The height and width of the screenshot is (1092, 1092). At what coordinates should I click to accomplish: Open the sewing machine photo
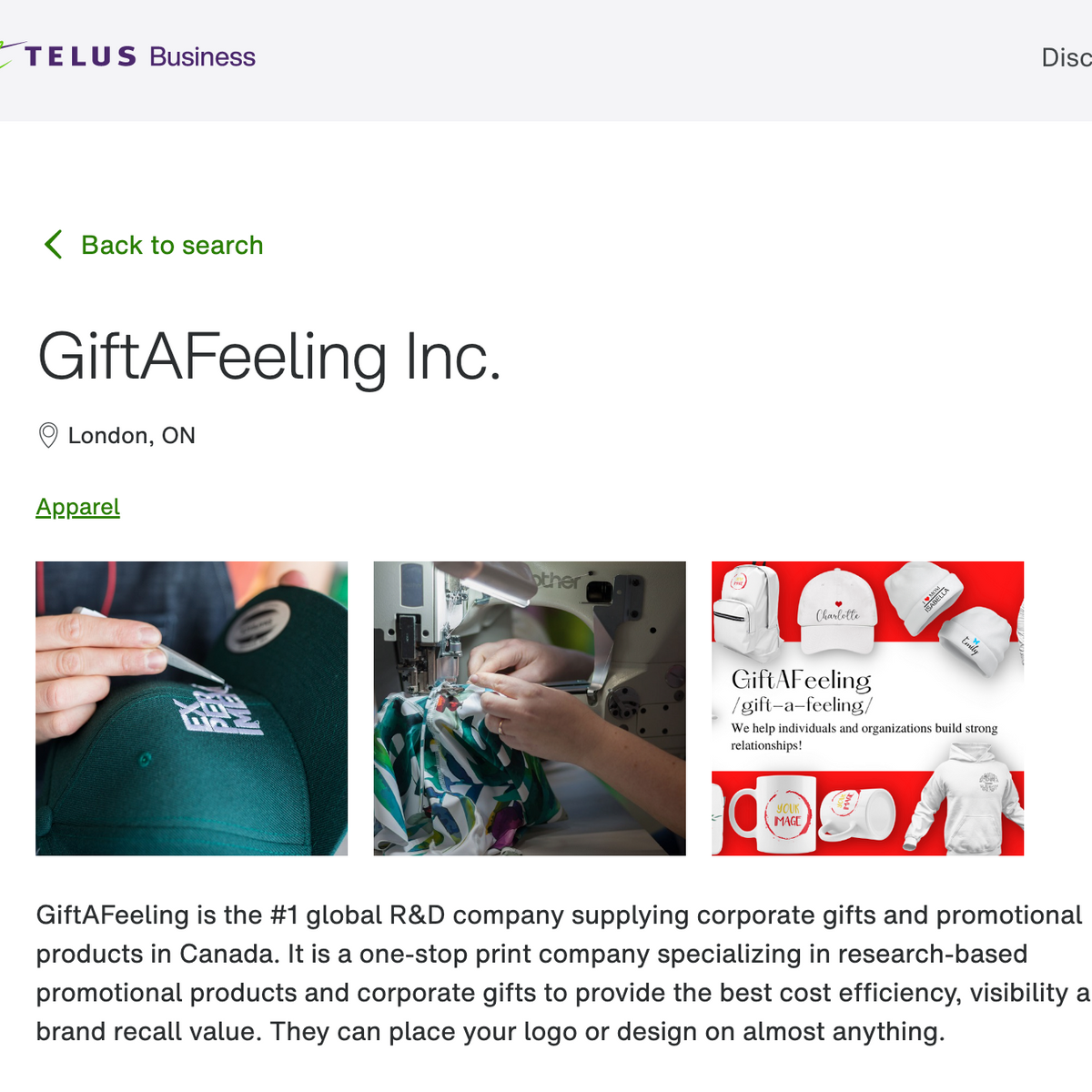tap(528, 707)
